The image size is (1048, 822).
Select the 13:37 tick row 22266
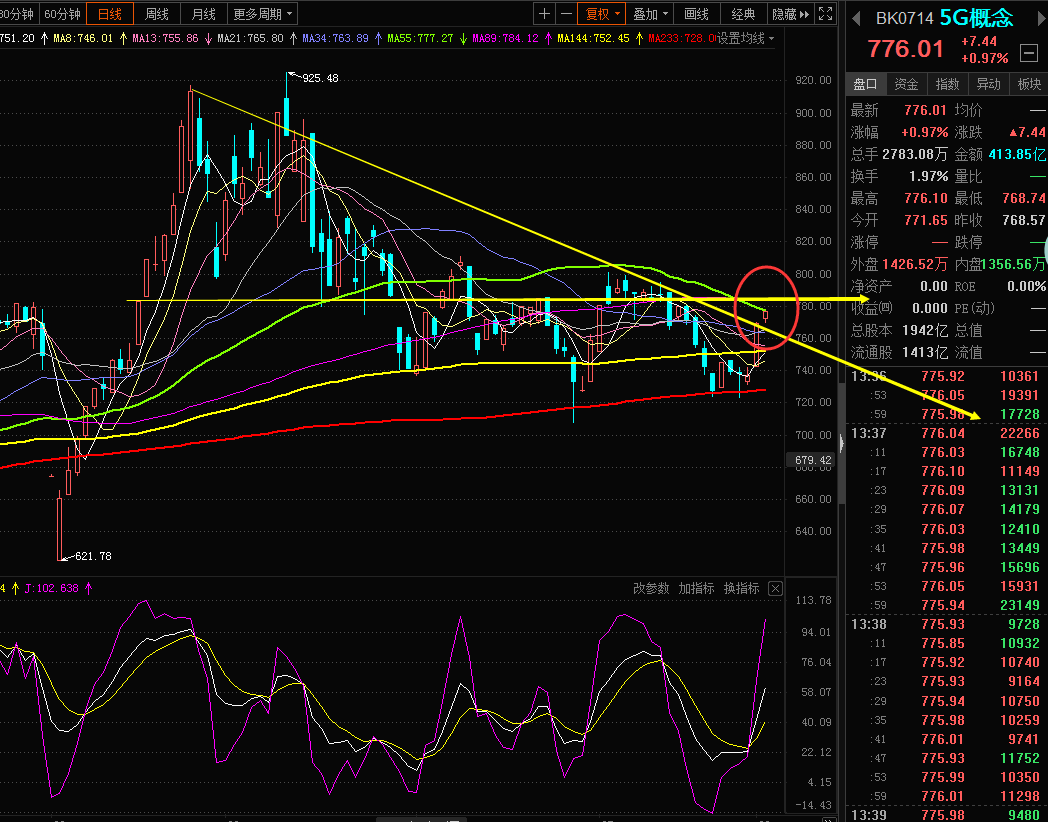[946, 433]
